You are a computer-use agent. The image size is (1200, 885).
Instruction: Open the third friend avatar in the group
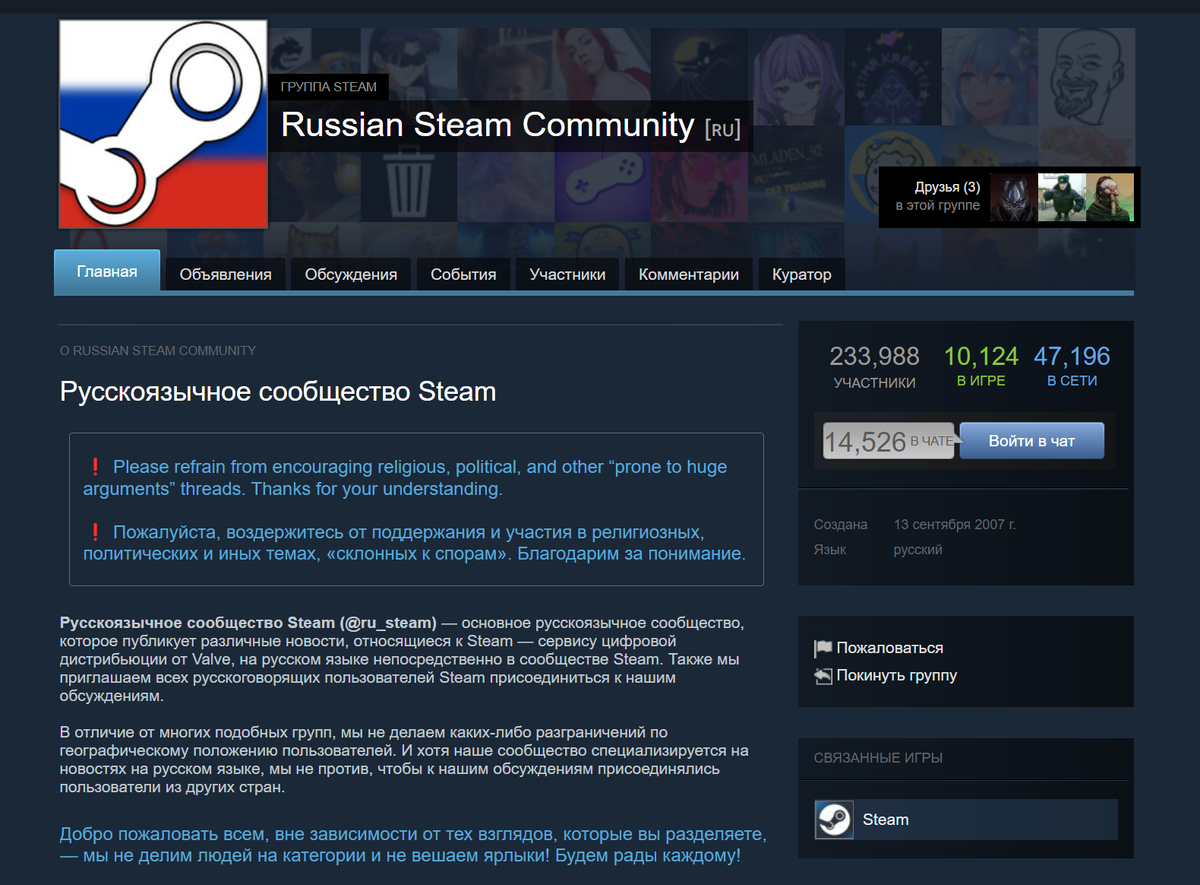click(1110, 197)
